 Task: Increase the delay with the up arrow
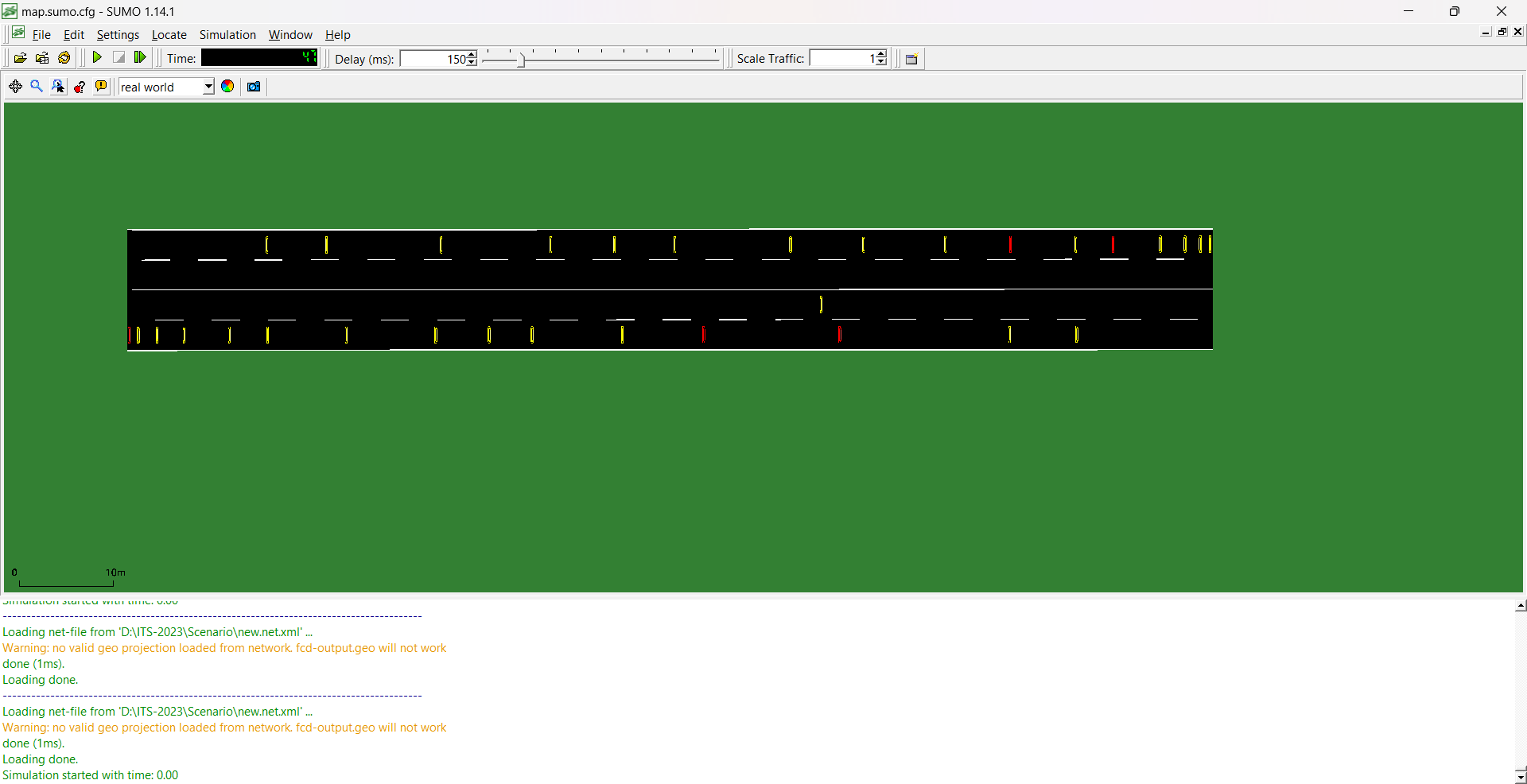[472, 55]
